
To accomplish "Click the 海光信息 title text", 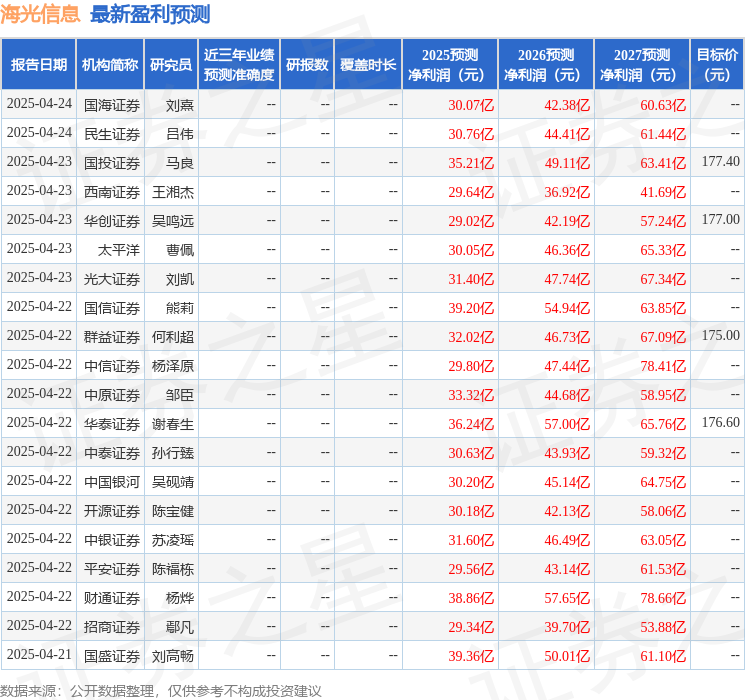I will (40, 14).
